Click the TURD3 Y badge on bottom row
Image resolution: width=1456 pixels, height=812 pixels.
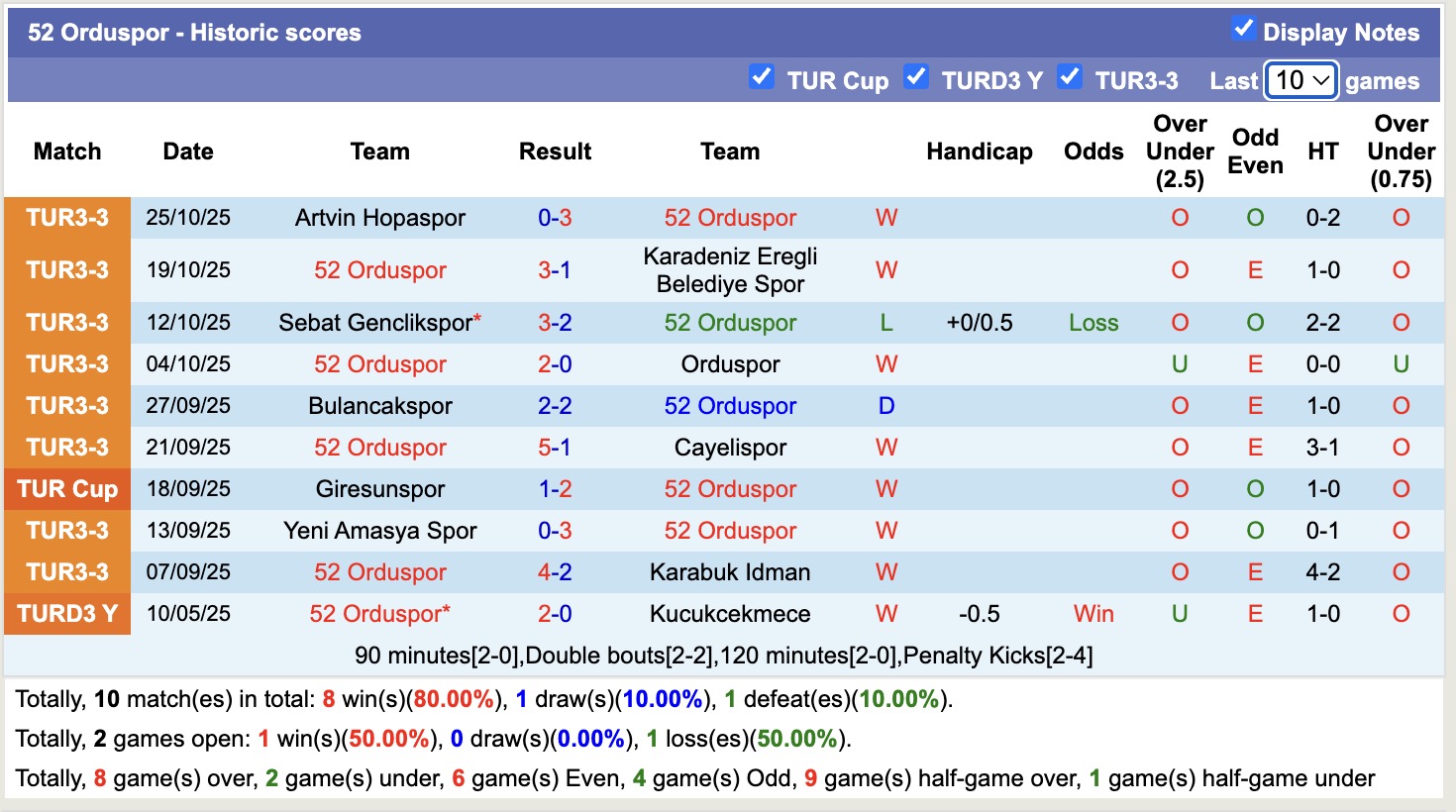(x=66, y=613)
